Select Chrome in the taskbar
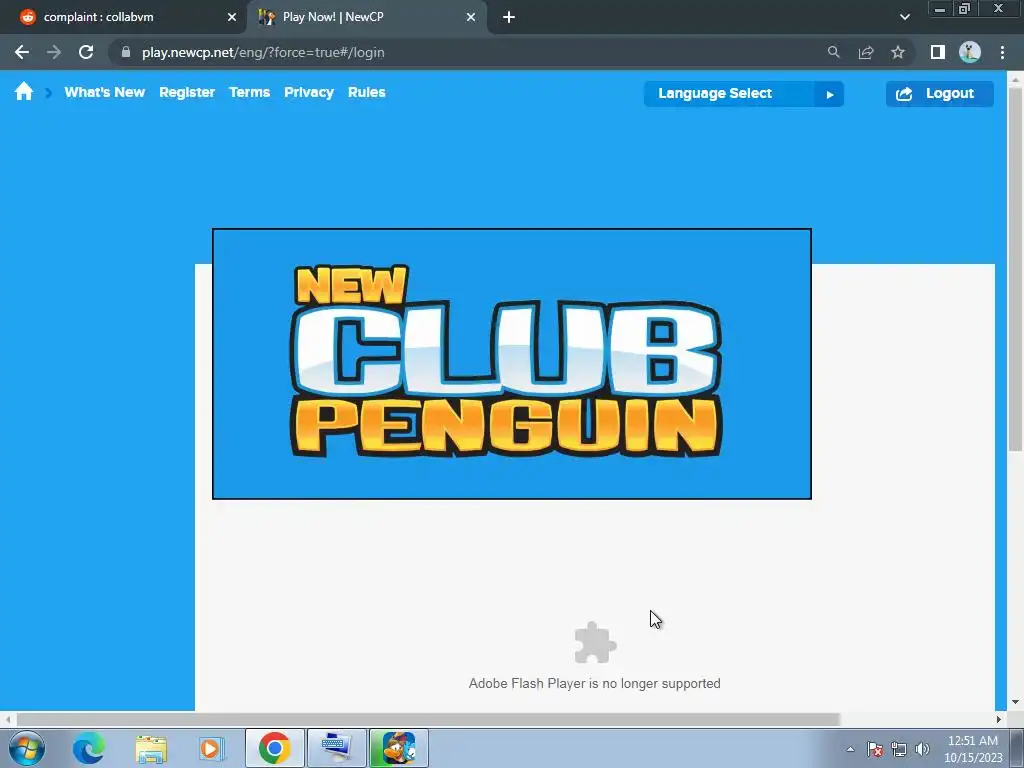The width and height of the screenshot is (1024, 768). pyautogui.click(x=274, y=748)
